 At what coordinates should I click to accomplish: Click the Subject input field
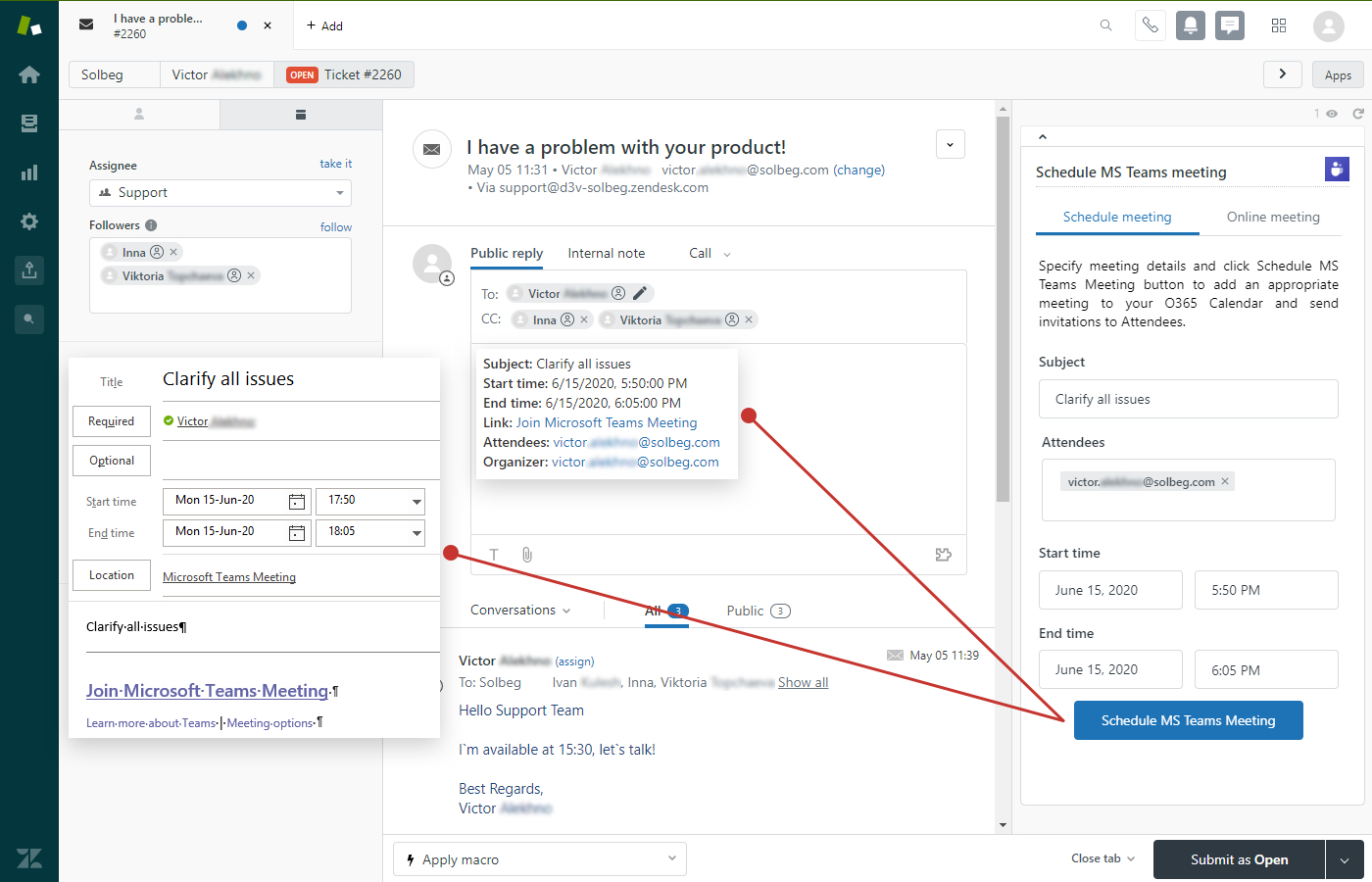1189,399
